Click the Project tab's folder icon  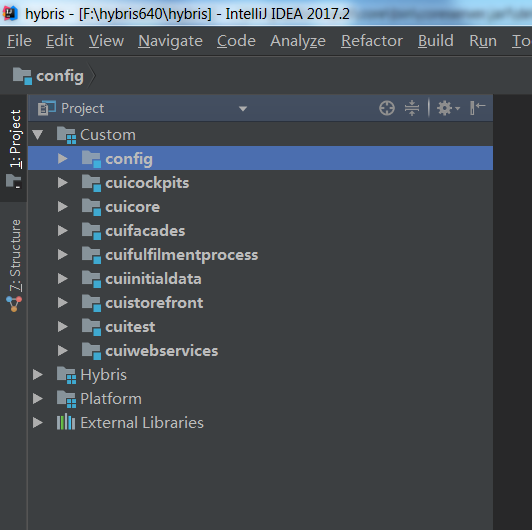14,181
